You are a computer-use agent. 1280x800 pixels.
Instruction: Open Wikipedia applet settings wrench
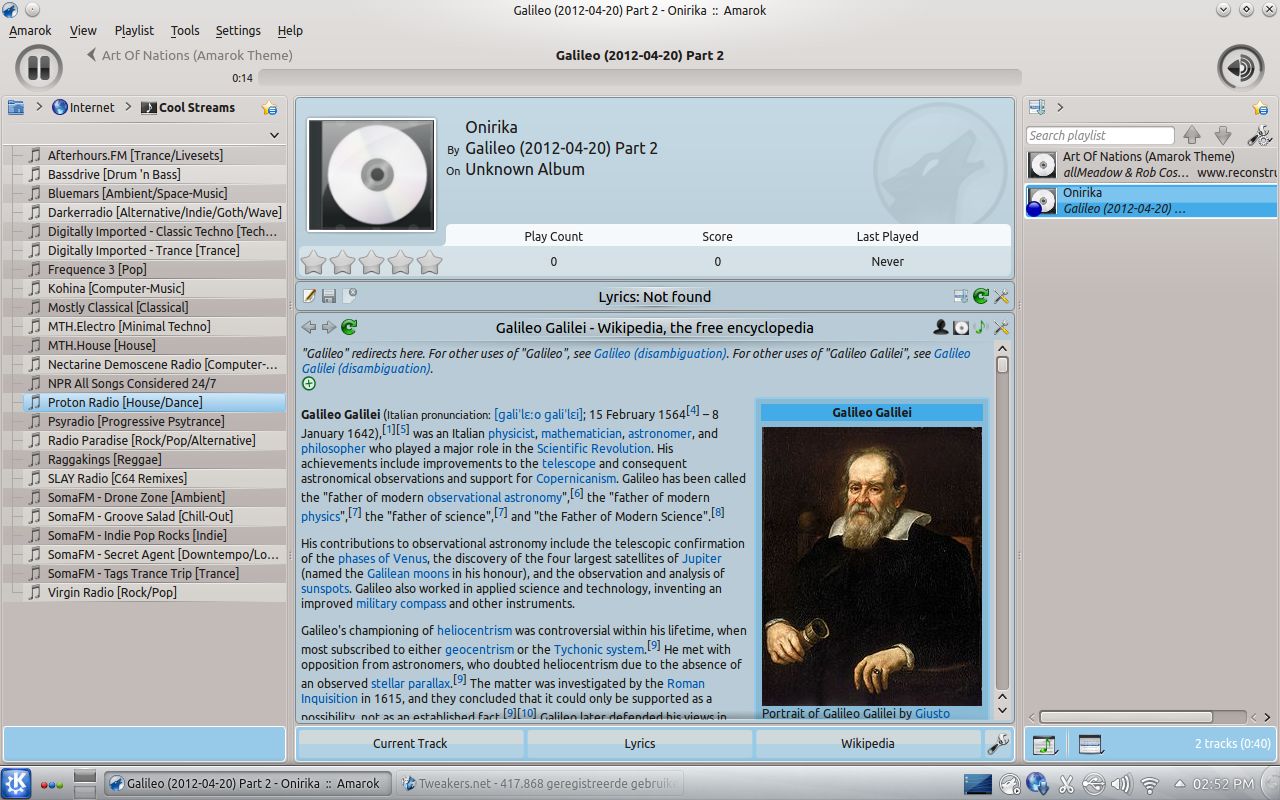click(x=1001, y=327)
